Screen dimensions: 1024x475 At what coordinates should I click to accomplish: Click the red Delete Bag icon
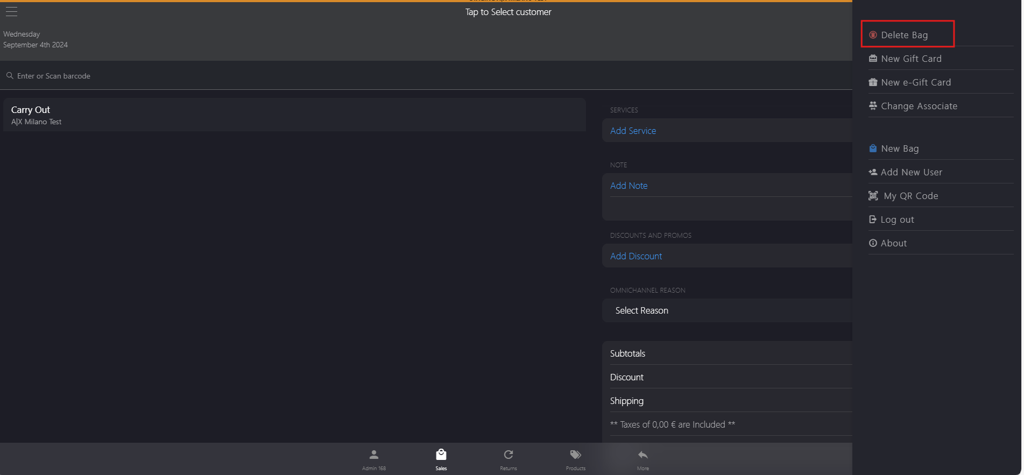(x=873, y=35)
